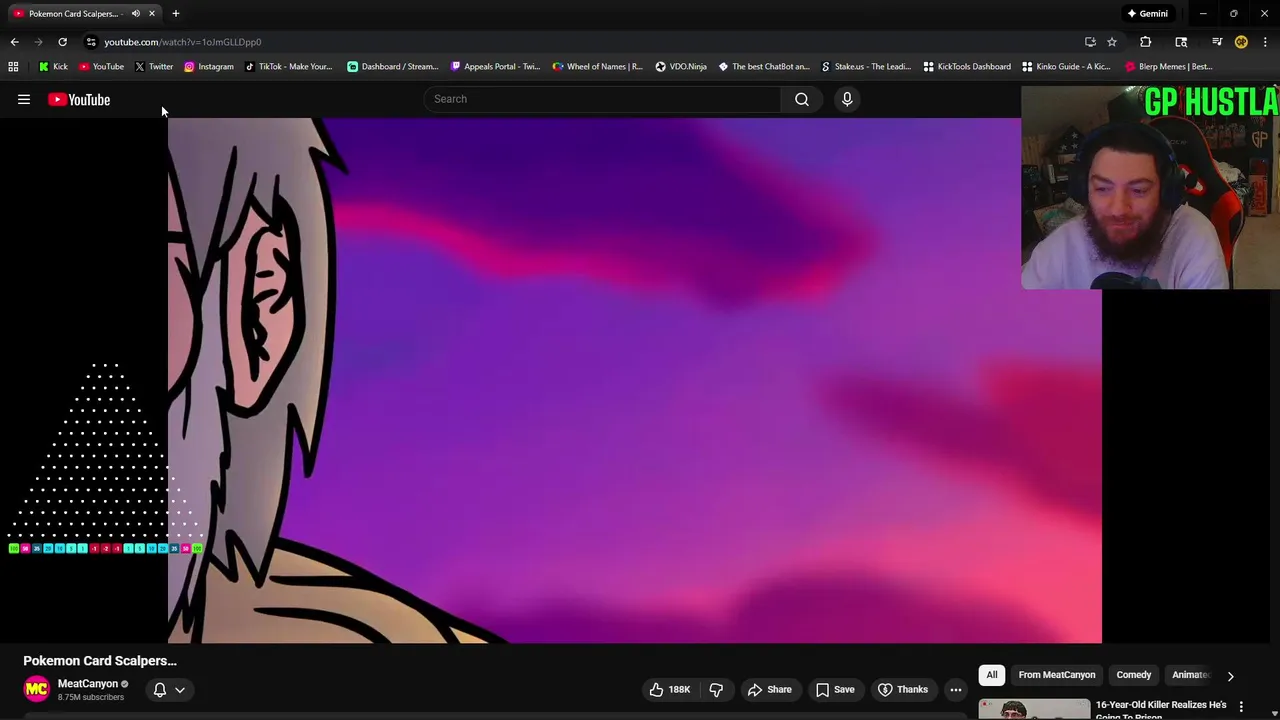Open the Kick bookmark
This screenshot has width=1280, height=720.
tap(53, 67)
